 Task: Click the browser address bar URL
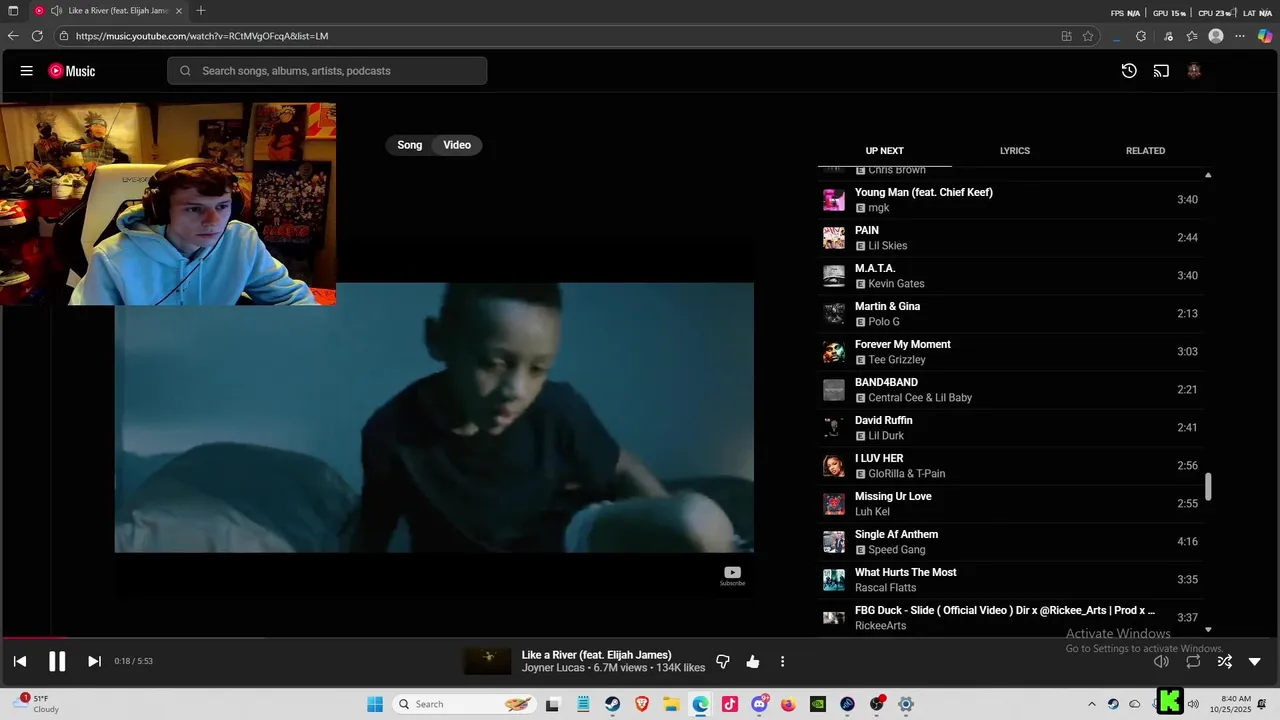point(202,36)
